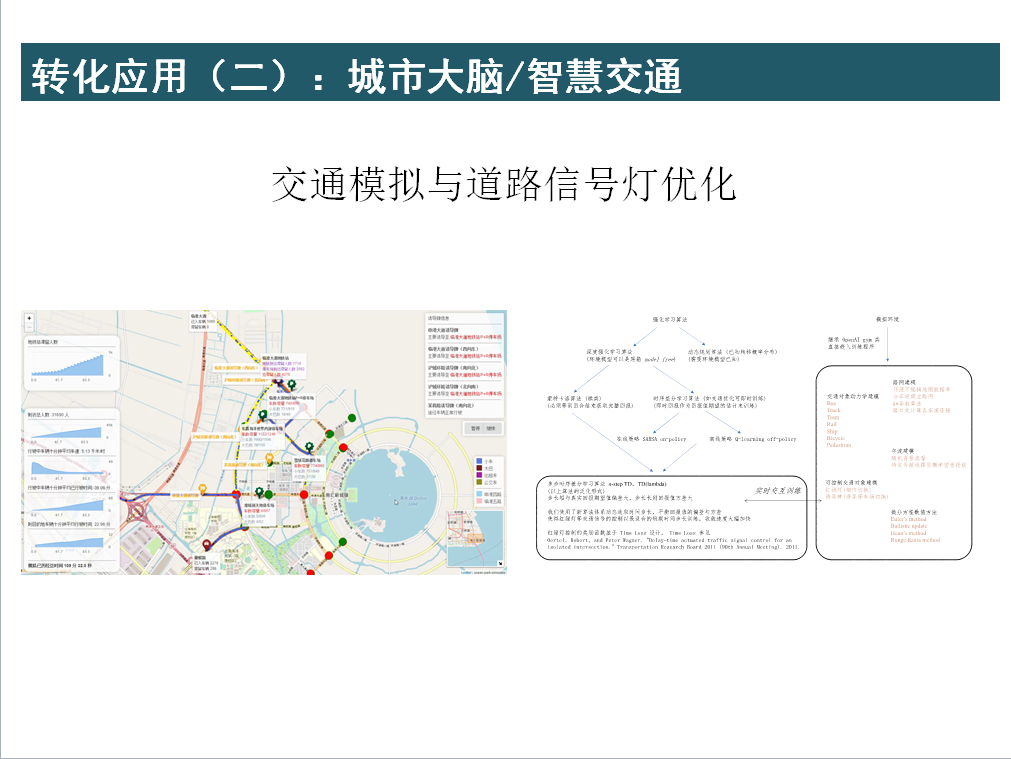Click the 交通对象动力学建模 heading
The image size is (1011, 759).
pos(852,396)
